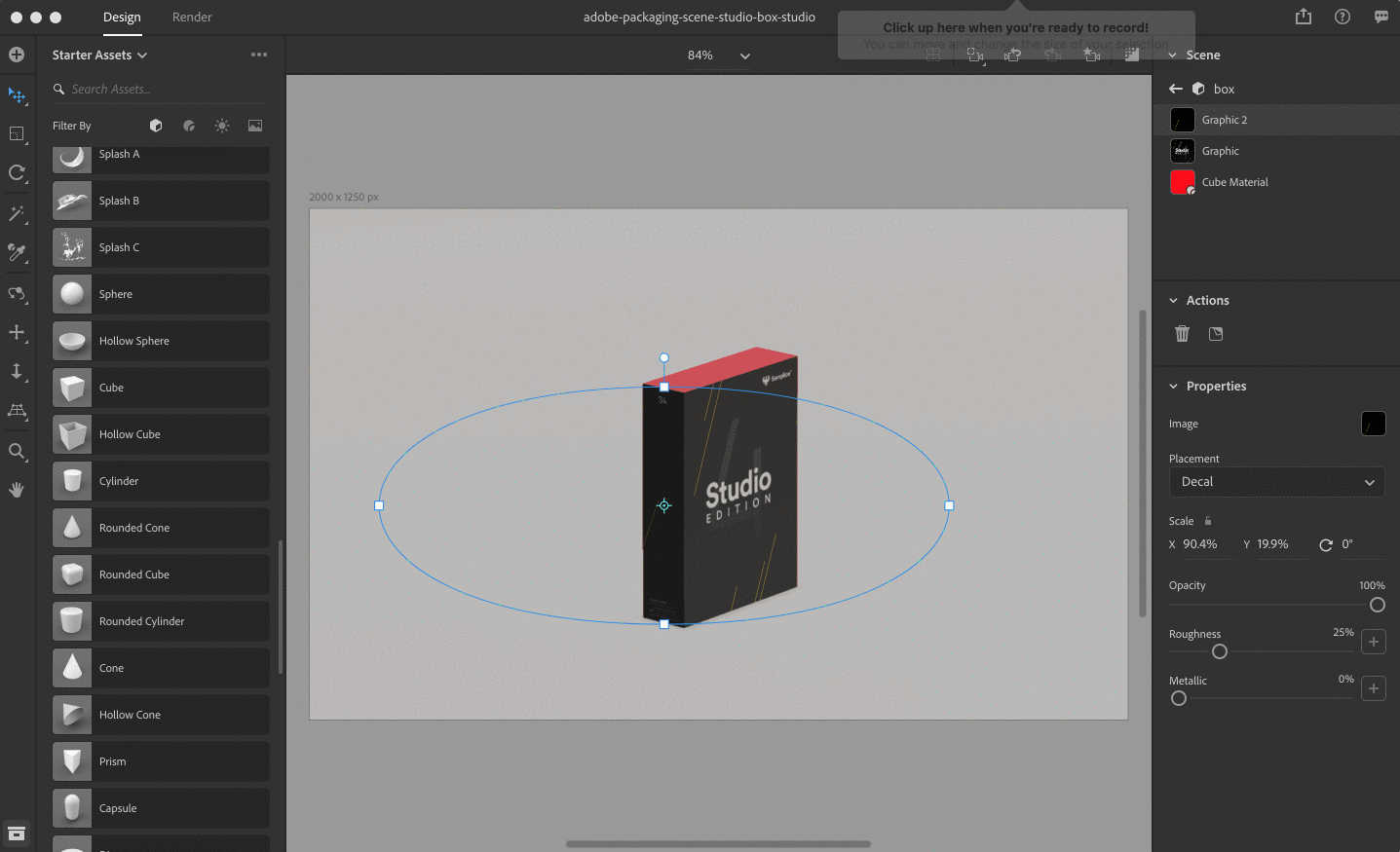Viewport: 1400px width, 852px height.
Task: Delete the selected graphic with trash icon
Action: pyautogui.click(x=1182, y=334)
